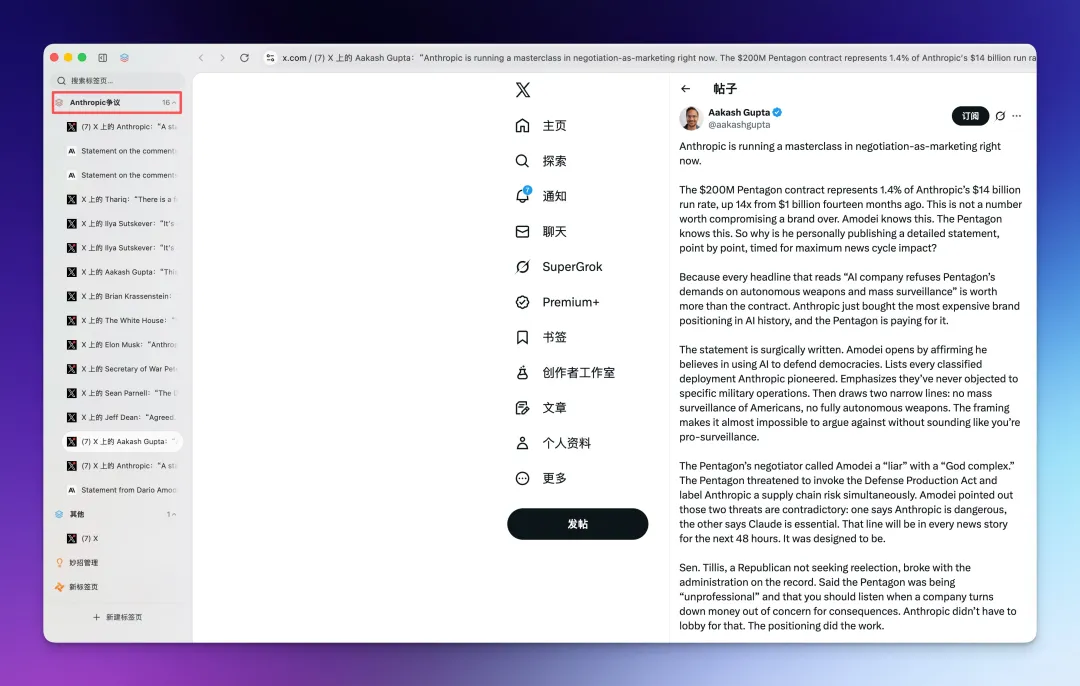Collapse the Anthropic争议 tab group
Screen dimensions: 1080x686
[174, 103]
